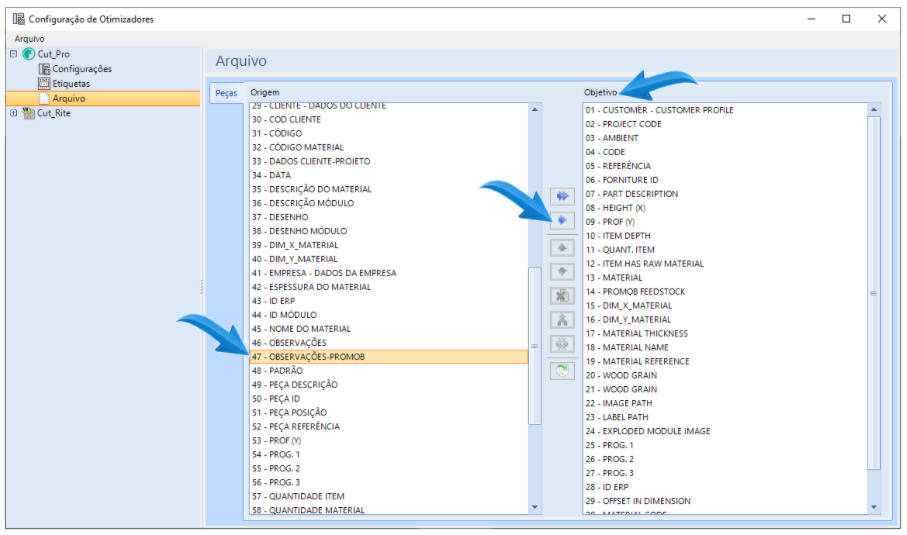This screenshot has width=907, height=535.
Task: Select '01 - CUSTOMER - CUSTOMER PROFILE' row
Action: (x=725, y=110)
